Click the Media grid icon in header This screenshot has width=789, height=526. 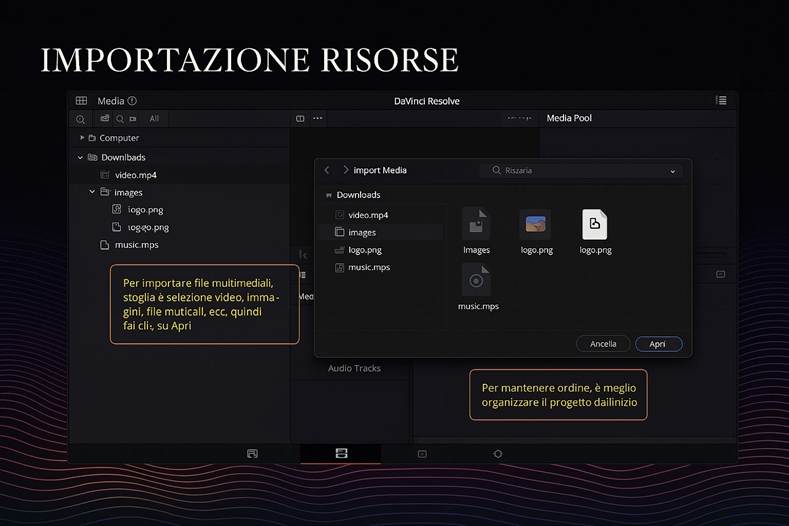pos(82,101)
